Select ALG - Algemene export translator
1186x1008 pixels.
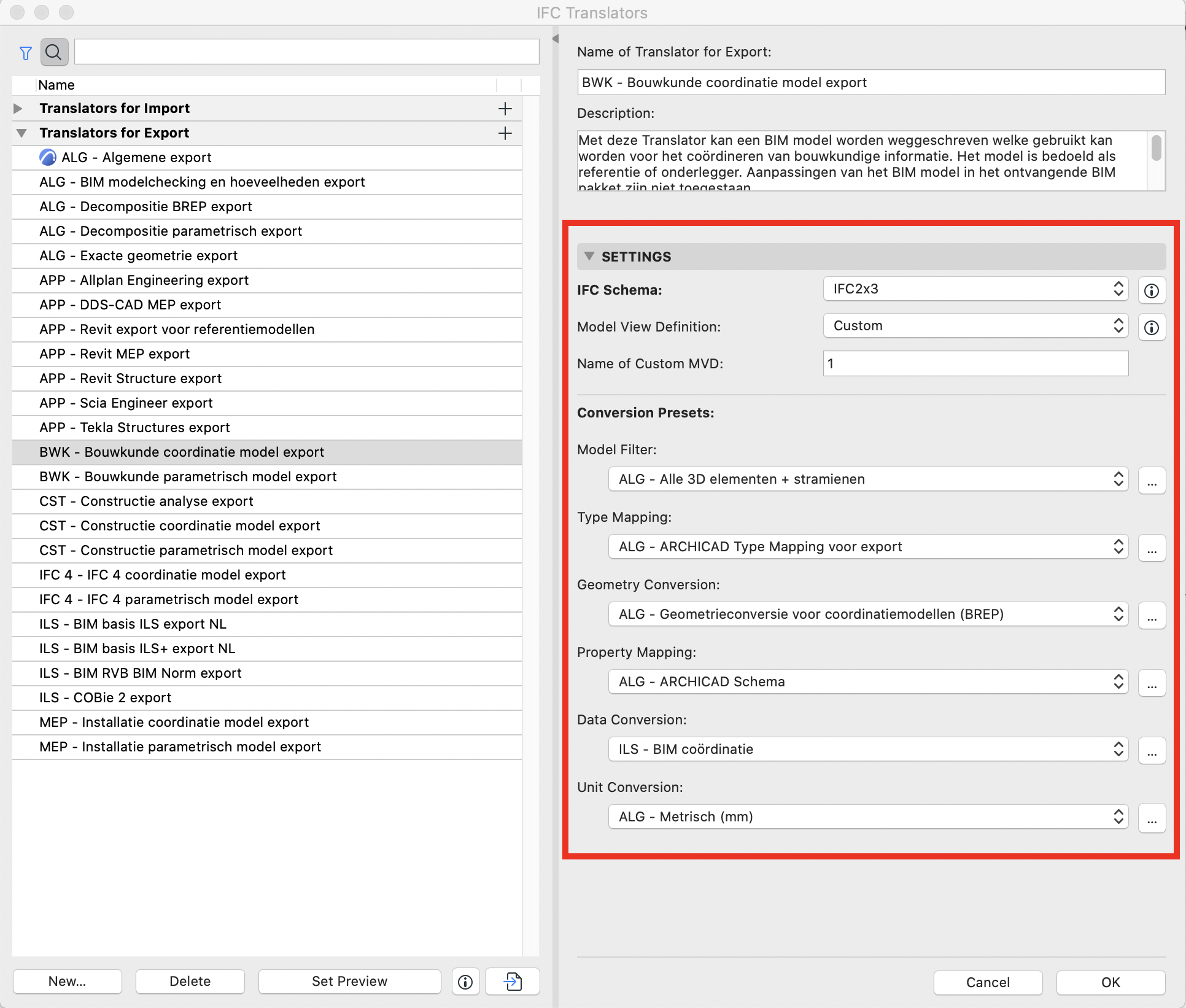[x=267, y=158]
